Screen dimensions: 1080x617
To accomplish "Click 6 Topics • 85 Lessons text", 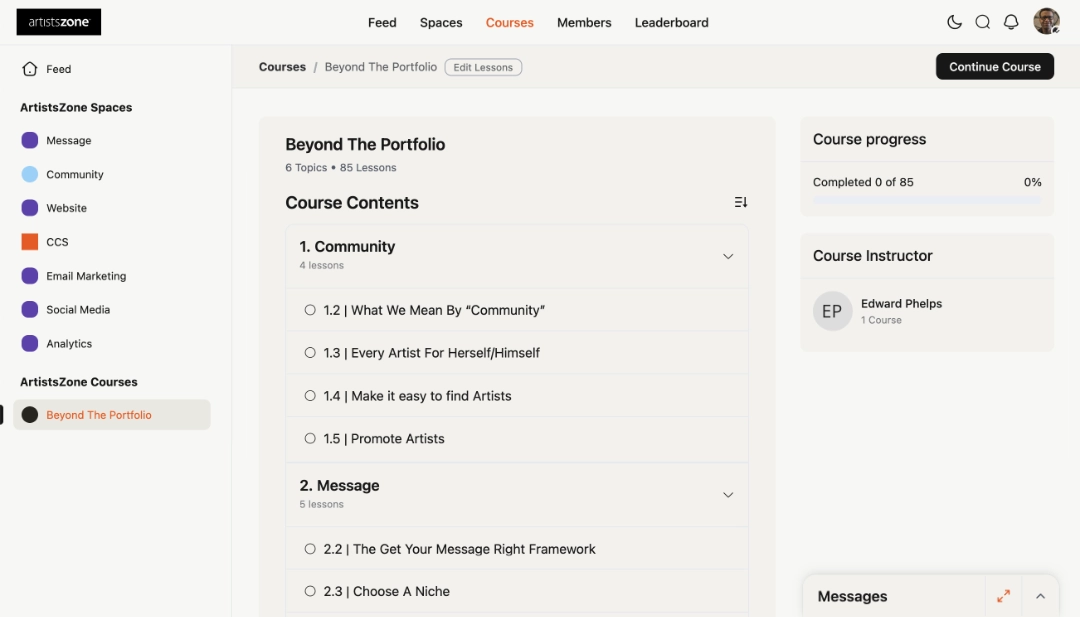I will 341,167.
